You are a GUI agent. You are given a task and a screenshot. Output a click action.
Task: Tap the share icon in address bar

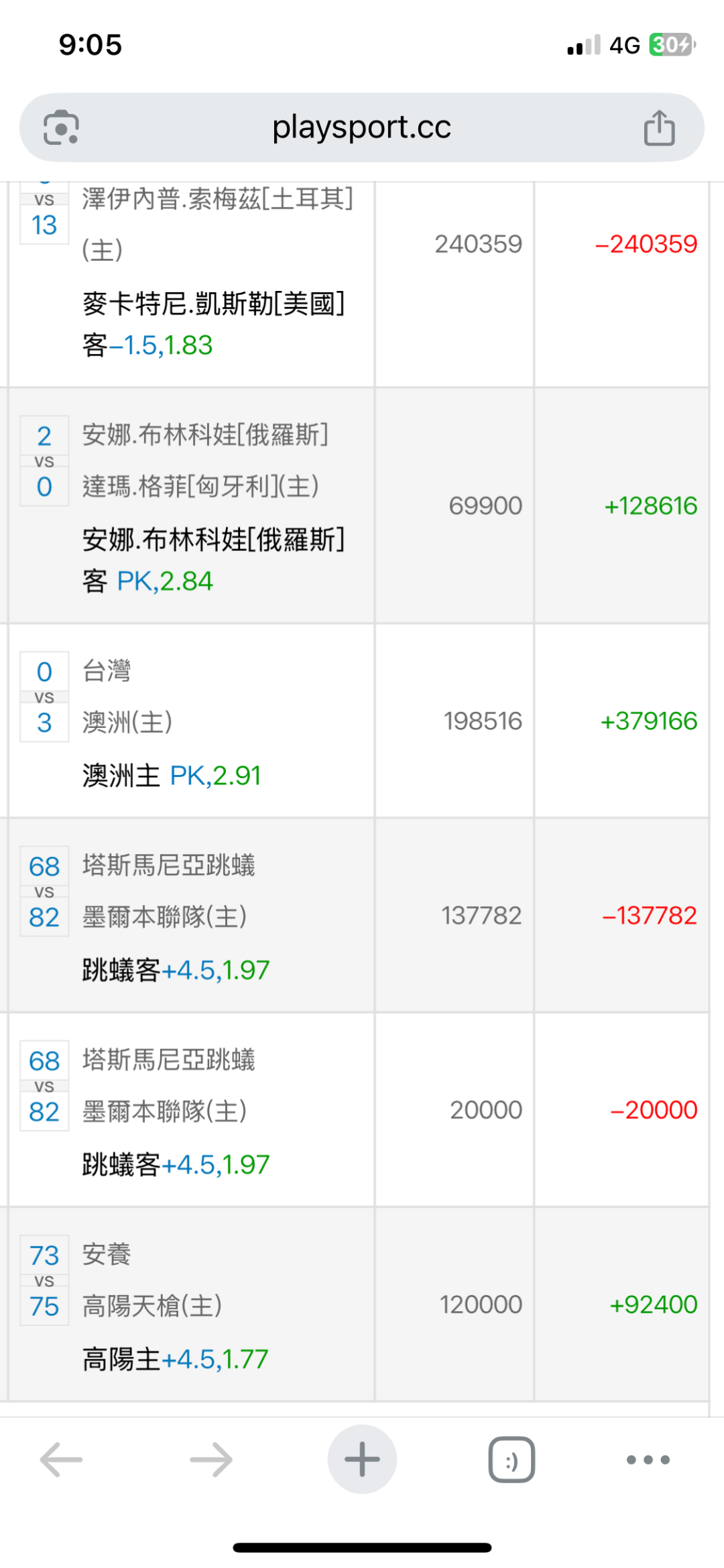coord(659,127)
